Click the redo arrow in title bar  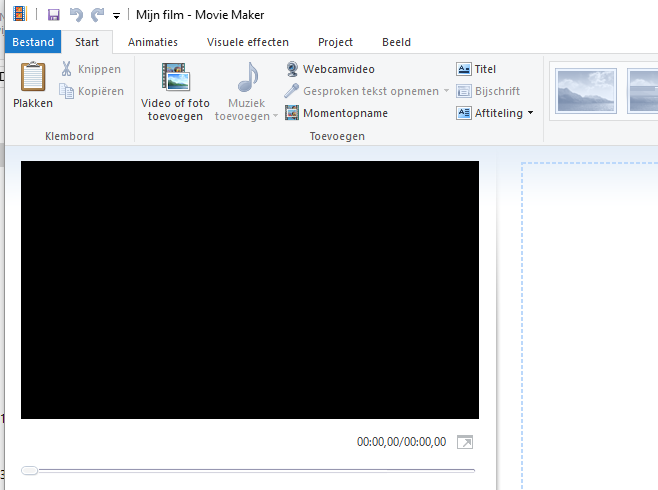(97, 15)
